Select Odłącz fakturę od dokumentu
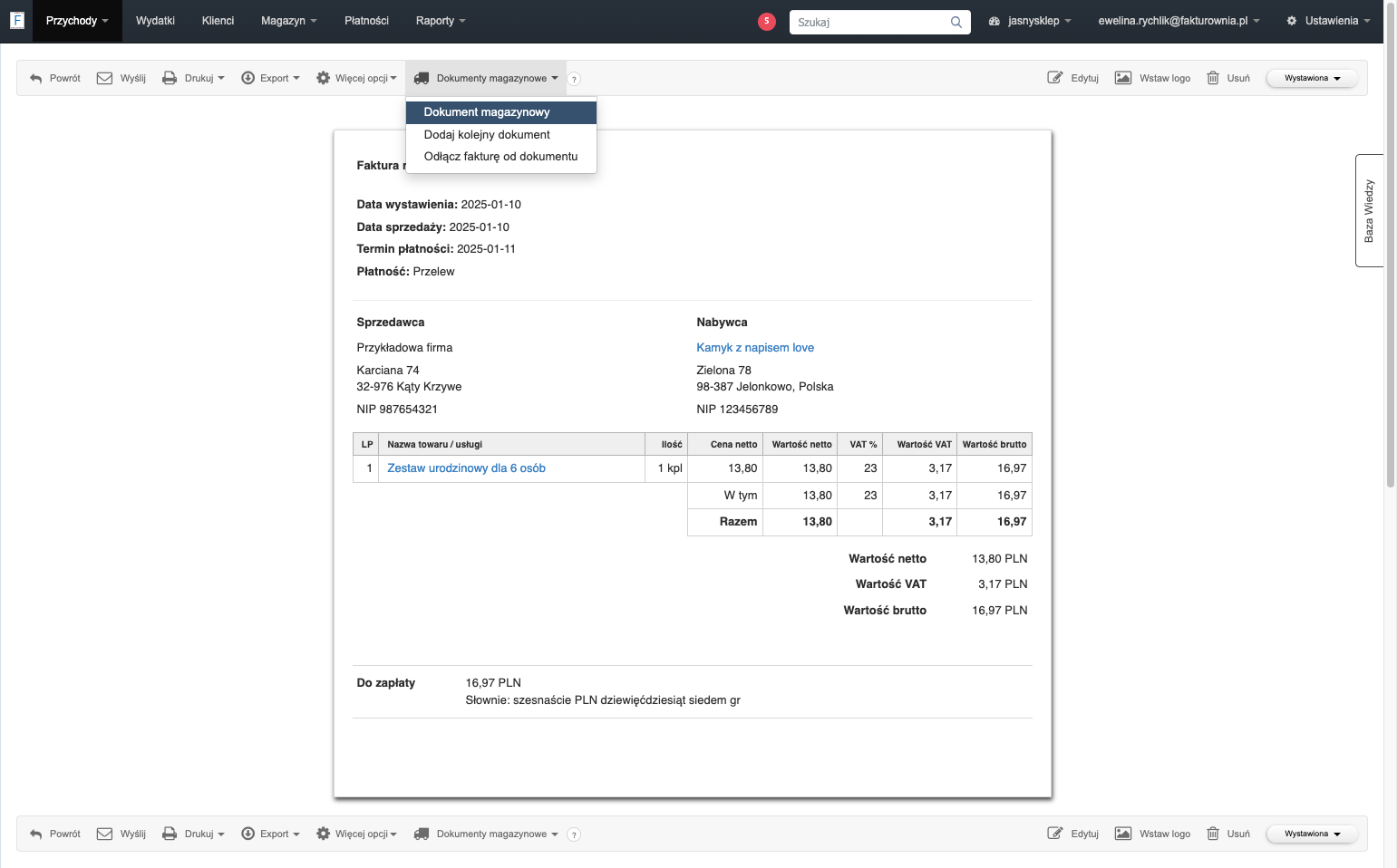 pos(501,157)
